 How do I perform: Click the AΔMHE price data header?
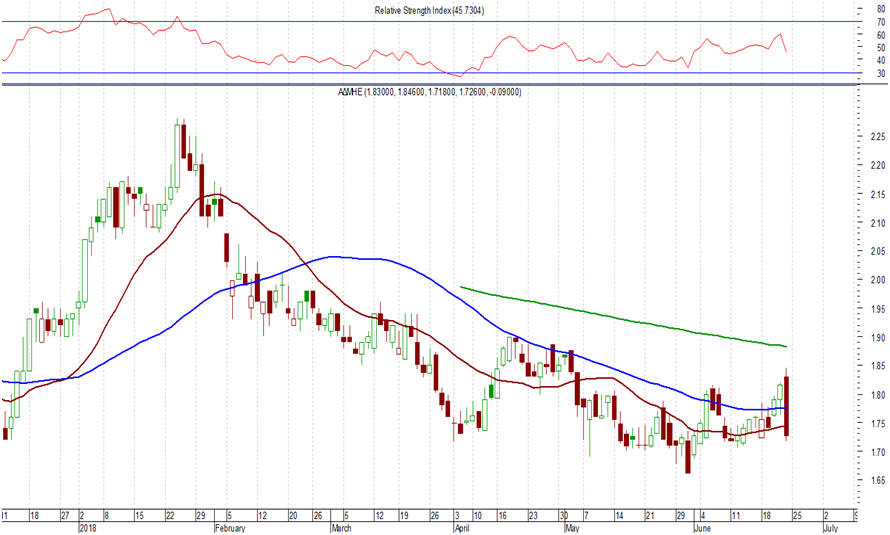[430, 91]
